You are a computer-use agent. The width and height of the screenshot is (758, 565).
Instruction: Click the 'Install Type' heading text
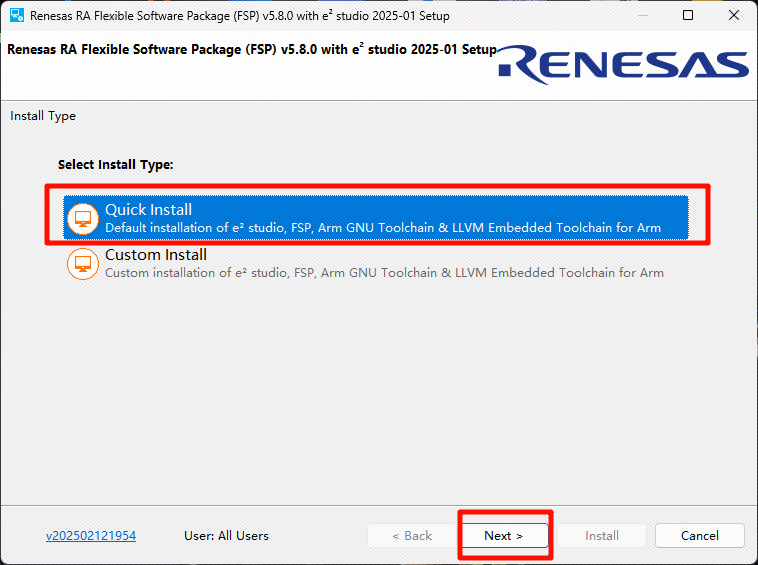click(x=43, y=116)
